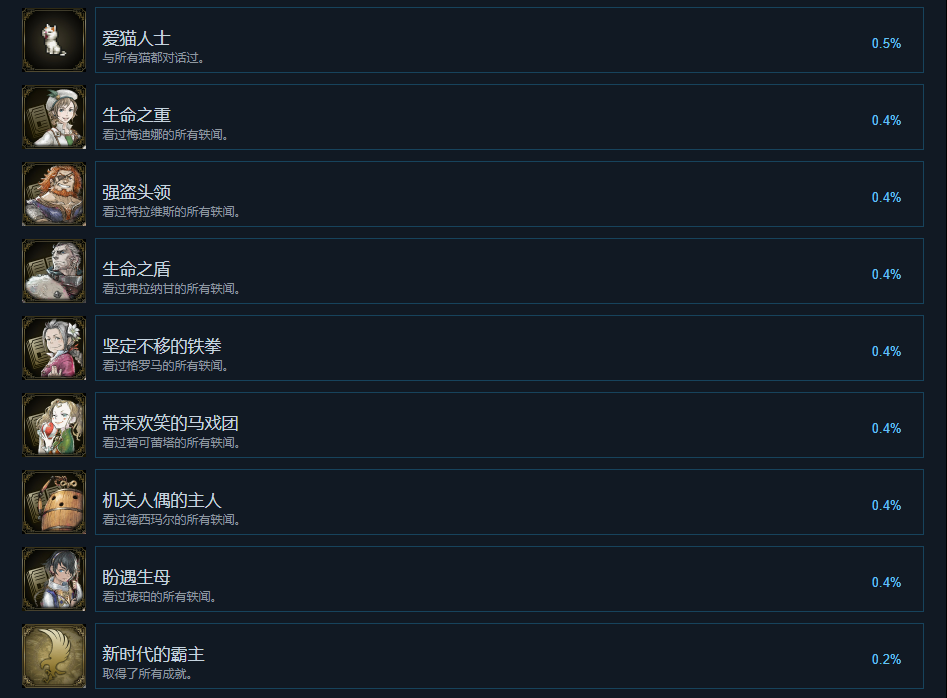
Task: Click the 坚定不移的铁拳 character icon
Action: [54, 348]
